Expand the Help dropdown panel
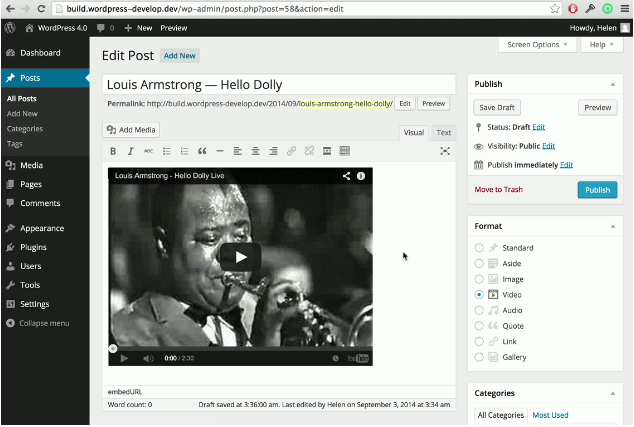 [x=602, y=45]
